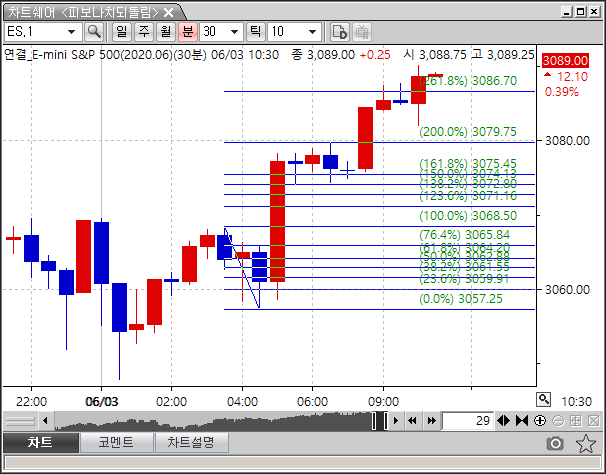The height and width of the screenshot is (474, 606).
Task: Click the expand candles horizontally icon
Action: (x=504, y=421)
